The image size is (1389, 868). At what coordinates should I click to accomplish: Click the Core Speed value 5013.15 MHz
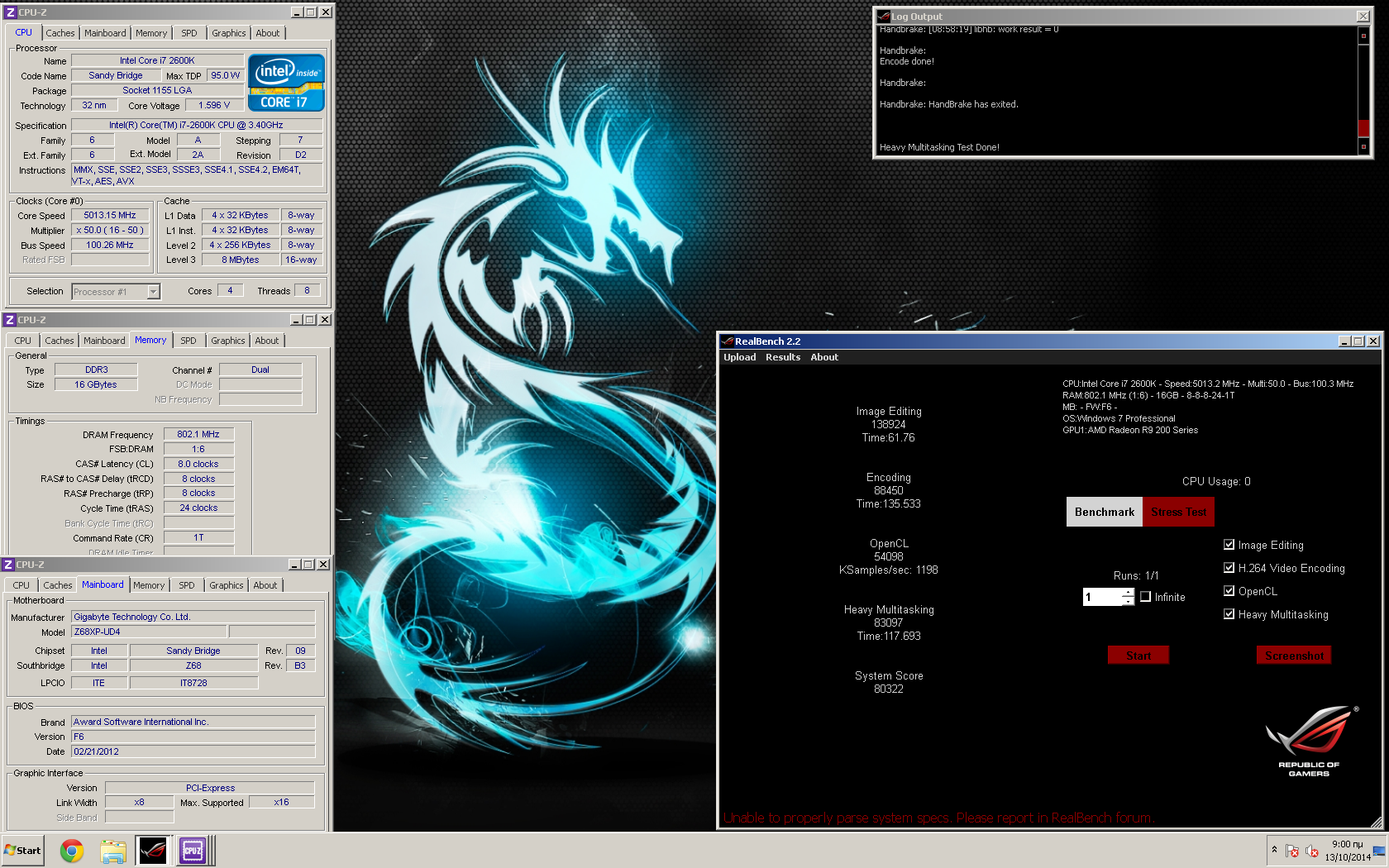pyautogui.click(x=110, y=215)
